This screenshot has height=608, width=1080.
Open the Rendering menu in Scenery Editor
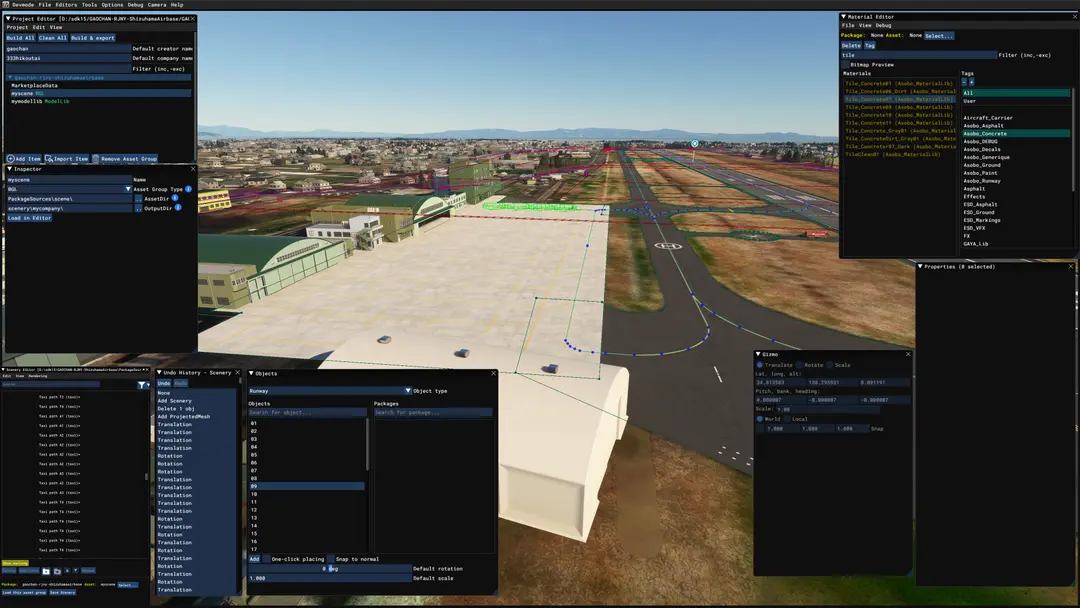point(38,377)
